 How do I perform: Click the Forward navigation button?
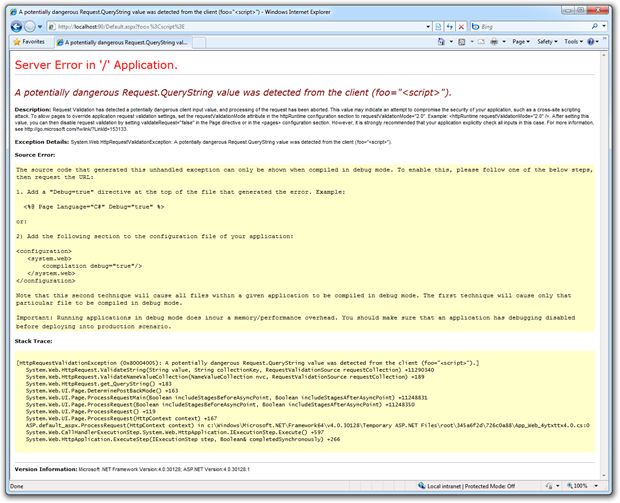point(30,26)
